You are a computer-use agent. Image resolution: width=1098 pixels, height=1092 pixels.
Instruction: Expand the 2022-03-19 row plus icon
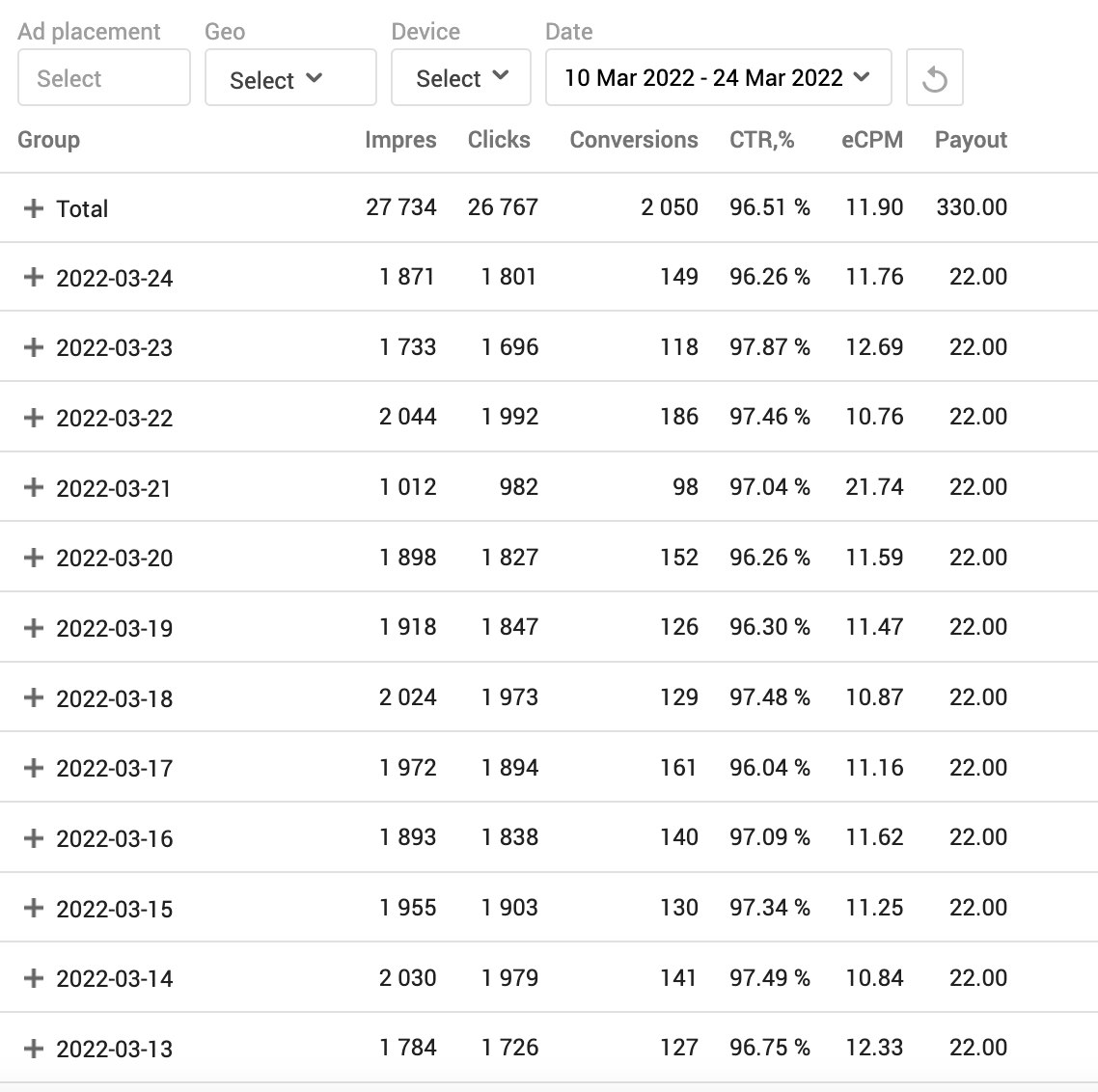tap(34, 628)
